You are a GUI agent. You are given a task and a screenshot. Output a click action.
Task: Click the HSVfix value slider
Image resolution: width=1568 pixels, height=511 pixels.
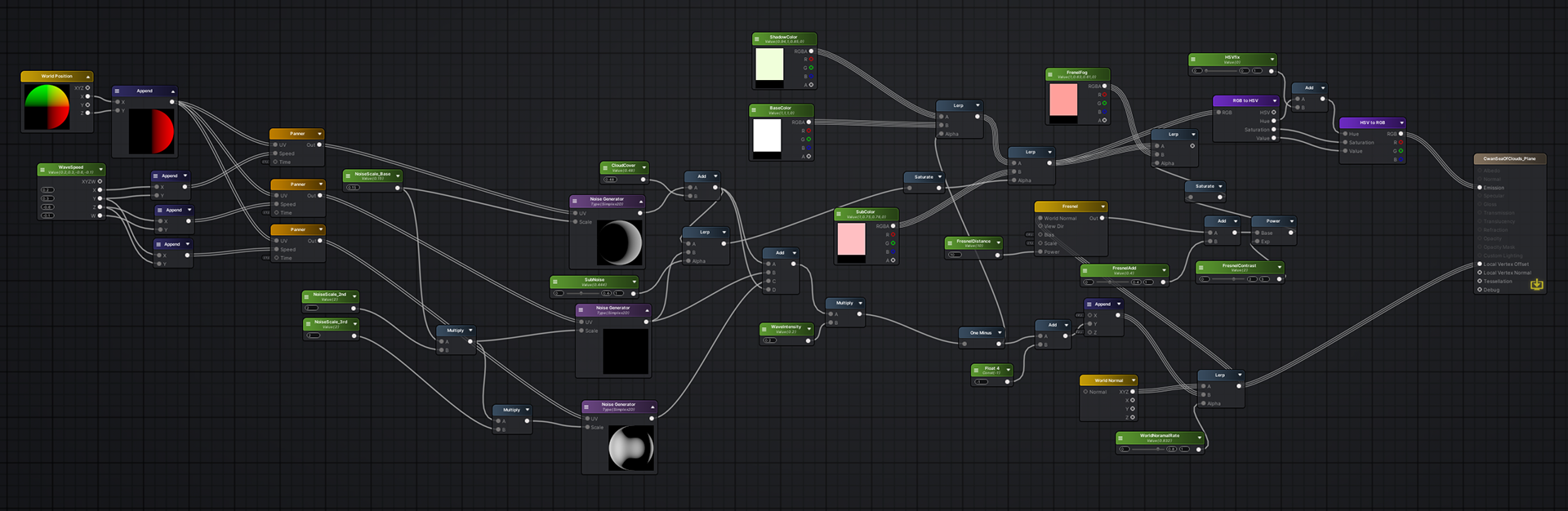pos(1222,71)
